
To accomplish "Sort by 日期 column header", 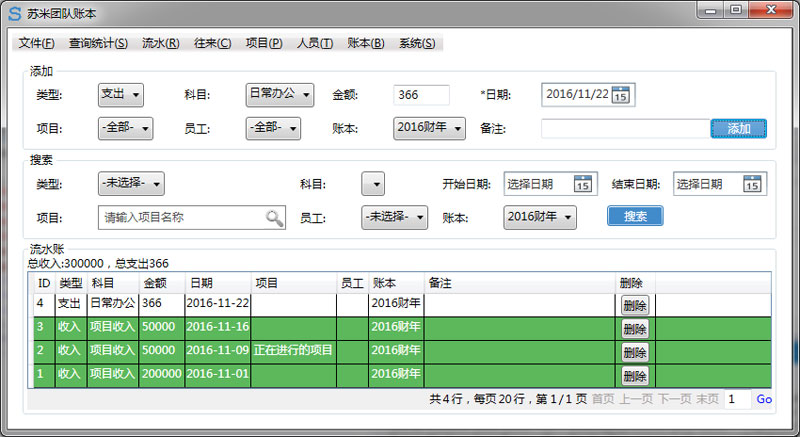I will pyautogui.click(x=218, y=283).
